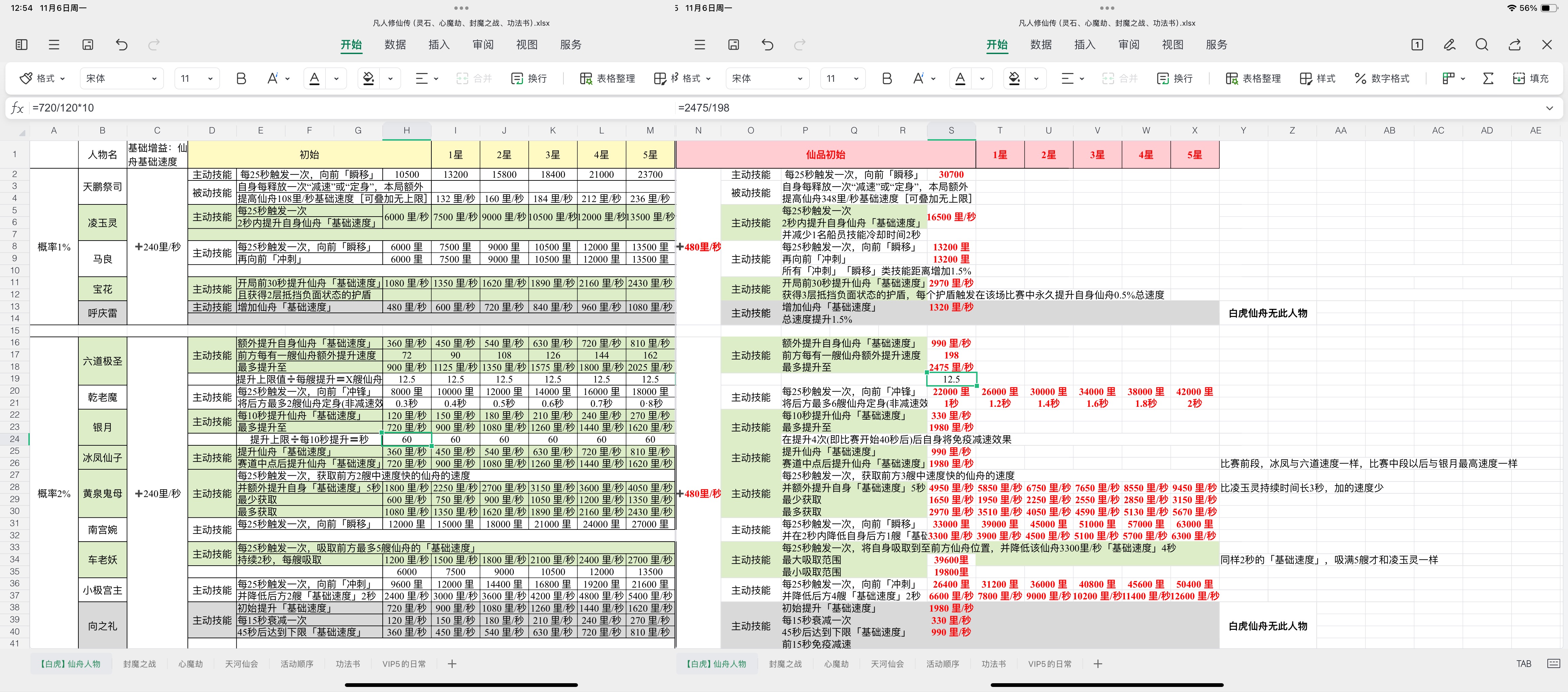
Task: Click 填充 fill button in right window
Action: pyautogui.click(x=1531, y=78)
